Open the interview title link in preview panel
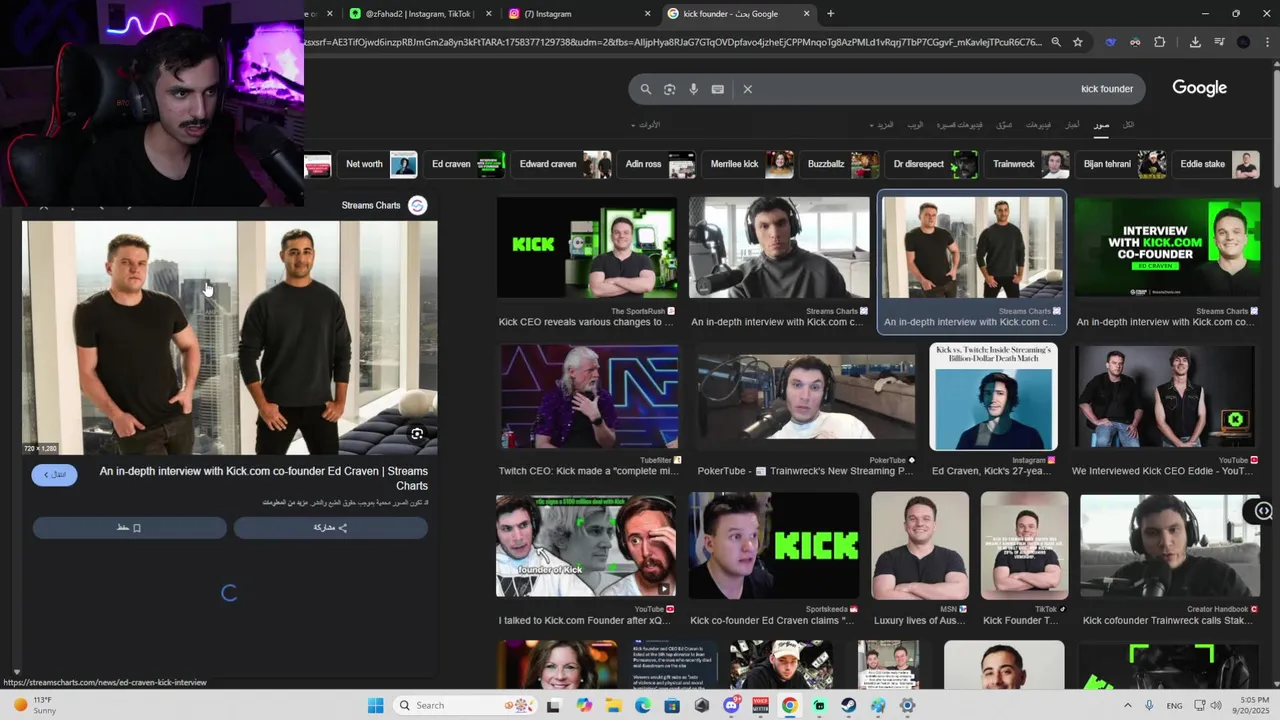Screen dimensions: 1280x720 (x=264, y=478)
